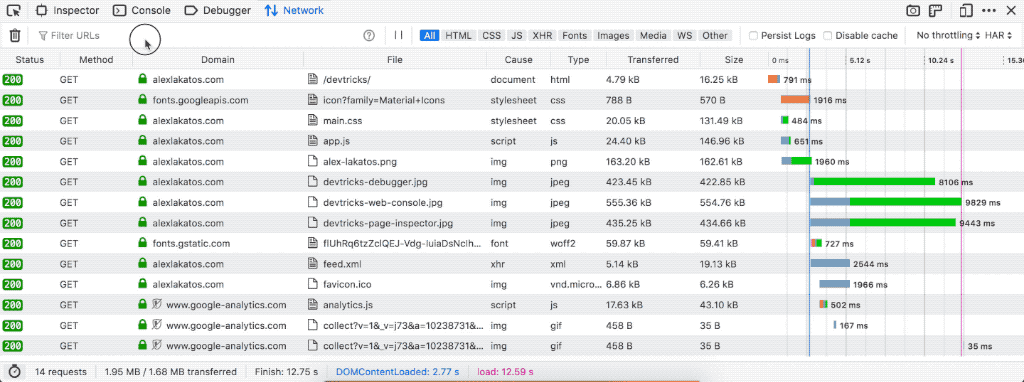Sort by the Method column header
Image resolution: width=1024 pixels, height=382 pixels.
point(96,59)
